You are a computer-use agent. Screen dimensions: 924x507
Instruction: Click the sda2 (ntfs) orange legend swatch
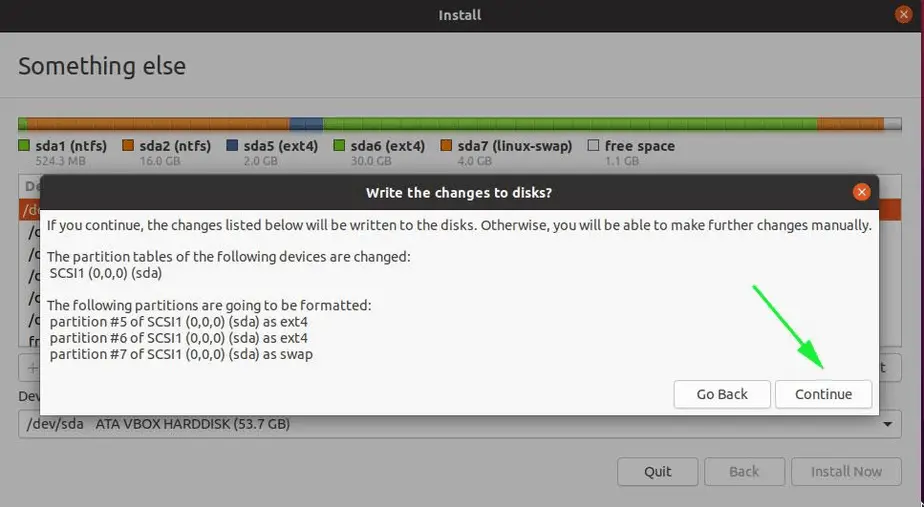click(x=128, y=145)
